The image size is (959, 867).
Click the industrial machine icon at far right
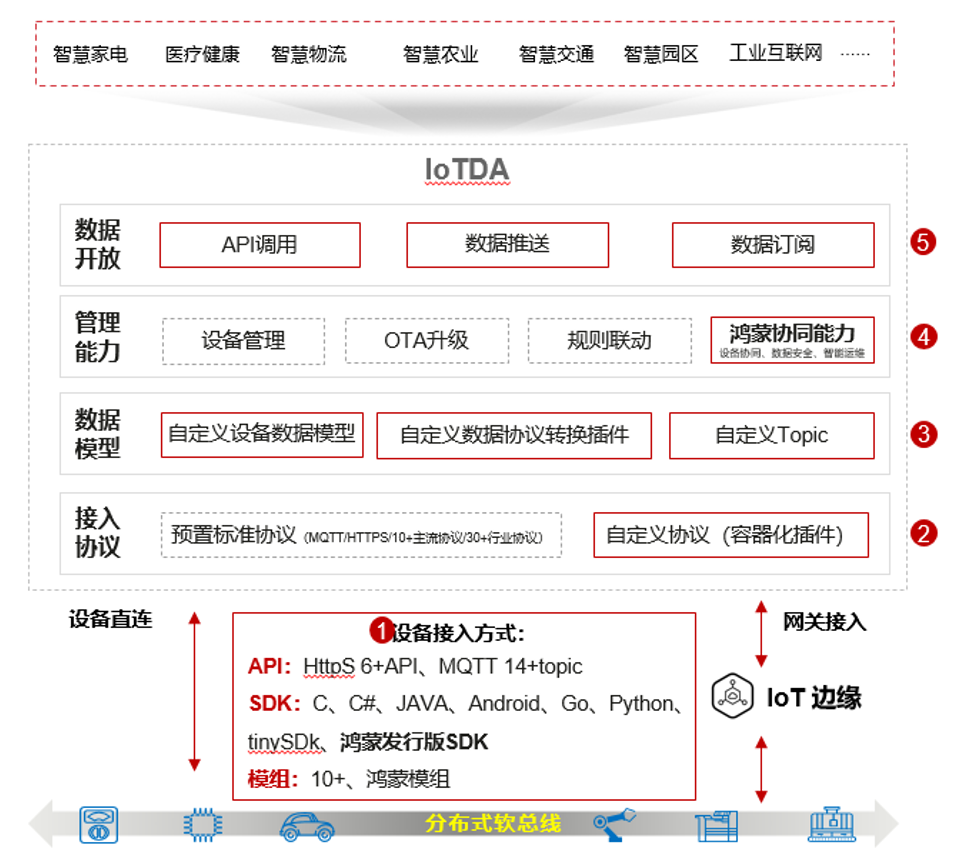tap(832, 824)
